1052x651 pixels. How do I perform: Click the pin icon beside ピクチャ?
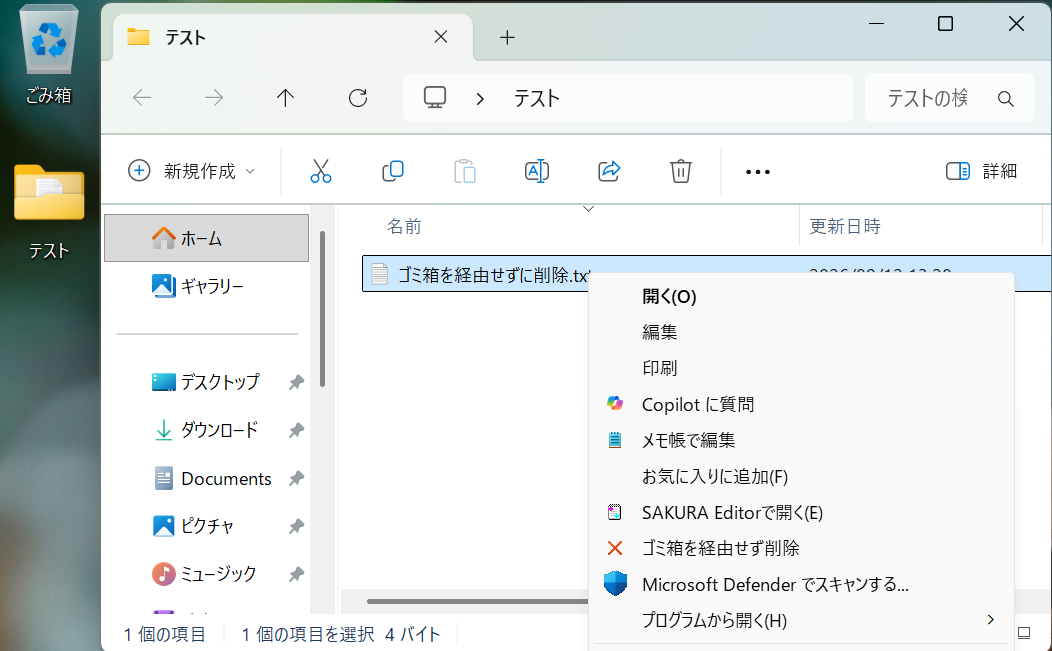tap(296, 526)
